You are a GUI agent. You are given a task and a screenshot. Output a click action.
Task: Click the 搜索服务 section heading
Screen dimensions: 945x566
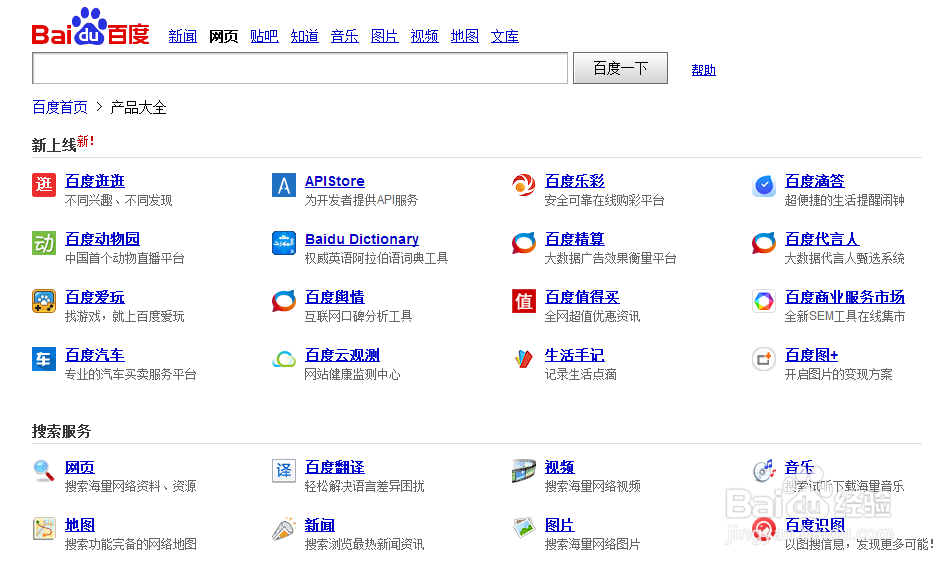61,431
